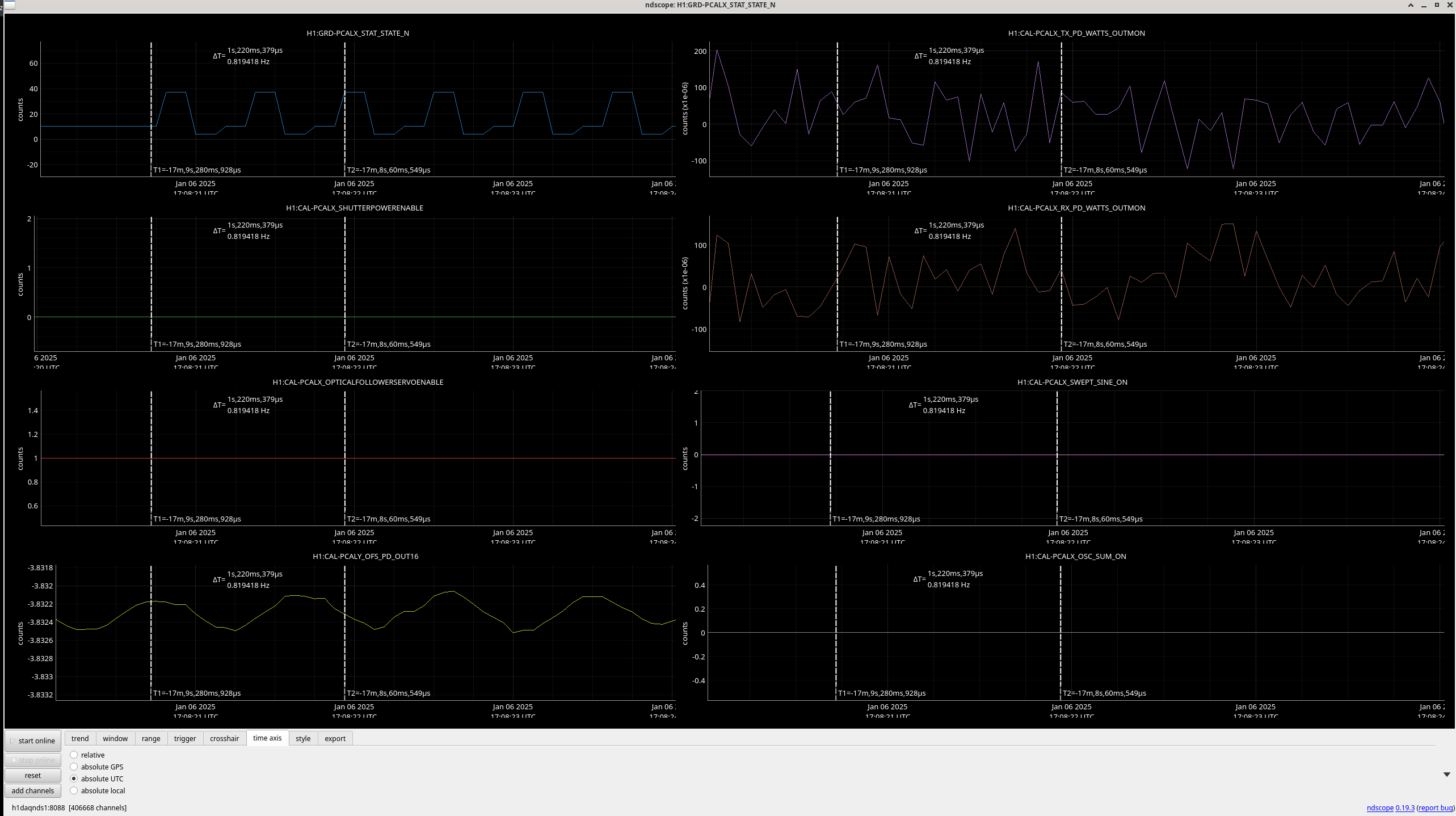
Task: Click the ΔT readout in STAT_STATE_N plot
Action: pyautogui.click(x=248, y=56)
